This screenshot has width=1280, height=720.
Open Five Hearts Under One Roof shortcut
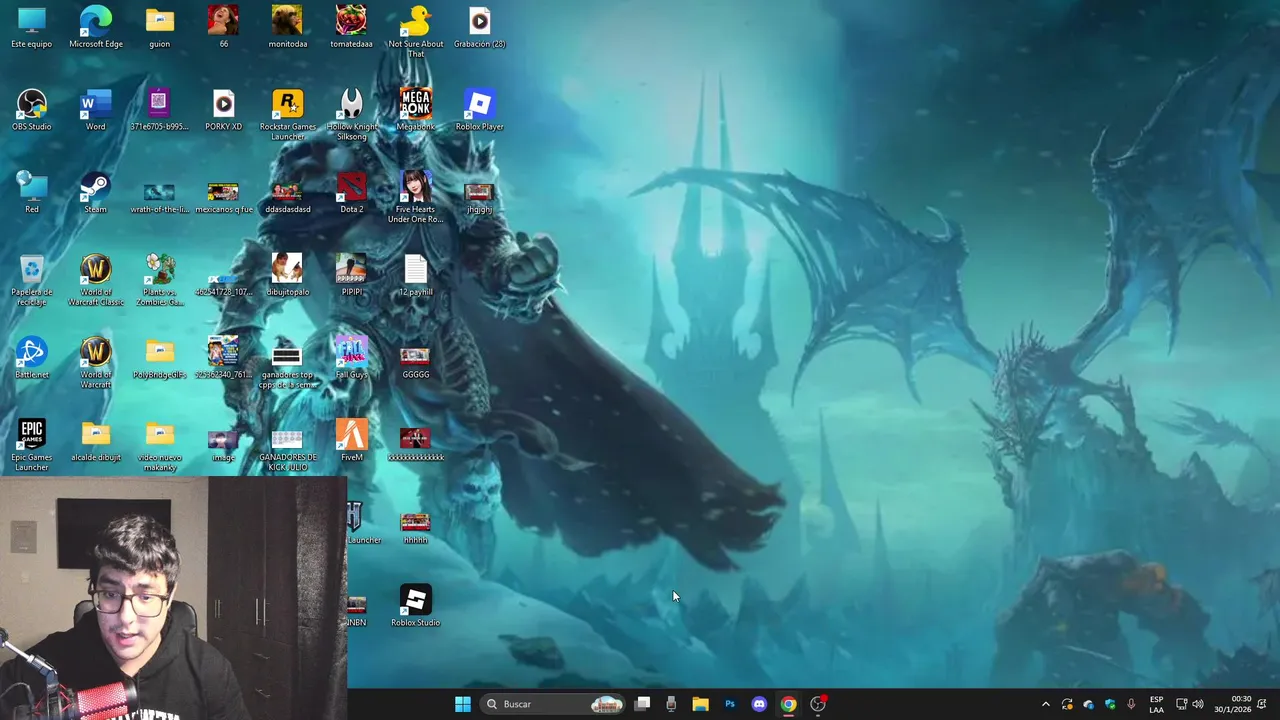point(415,197)
